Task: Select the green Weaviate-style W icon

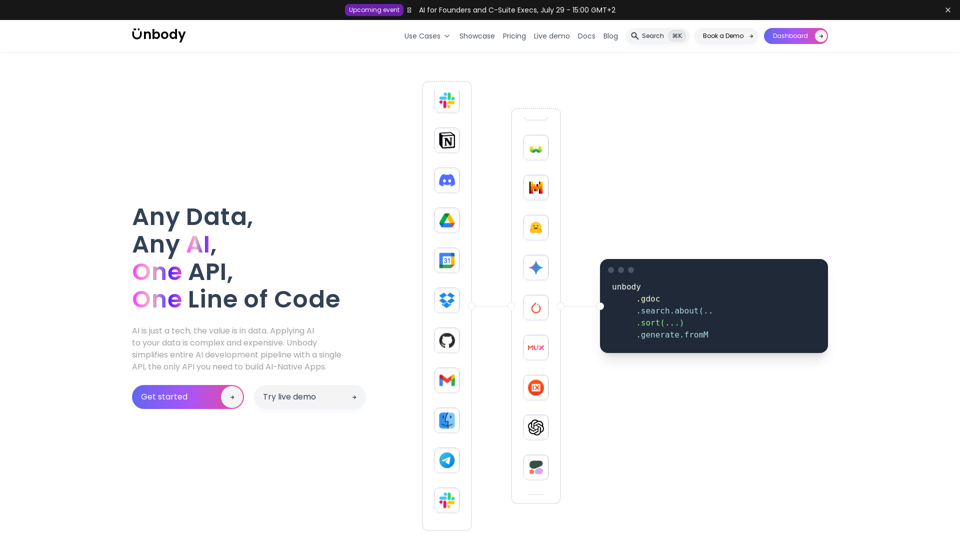Action: click(x=536, y=148)
